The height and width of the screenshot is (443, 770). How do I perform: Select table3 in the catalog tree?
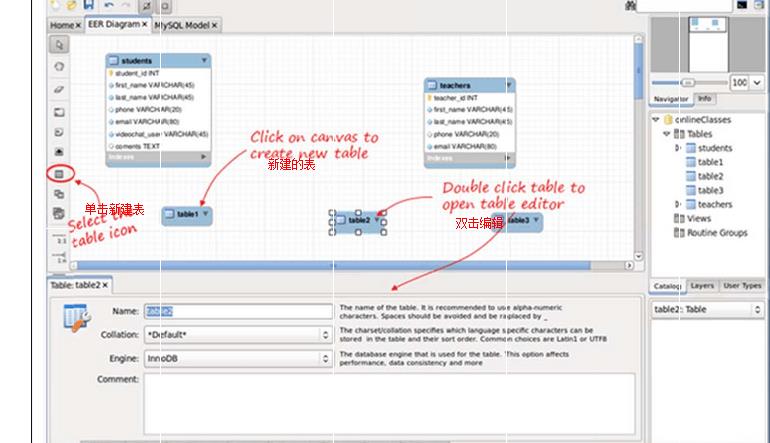[x=710, y=190]
